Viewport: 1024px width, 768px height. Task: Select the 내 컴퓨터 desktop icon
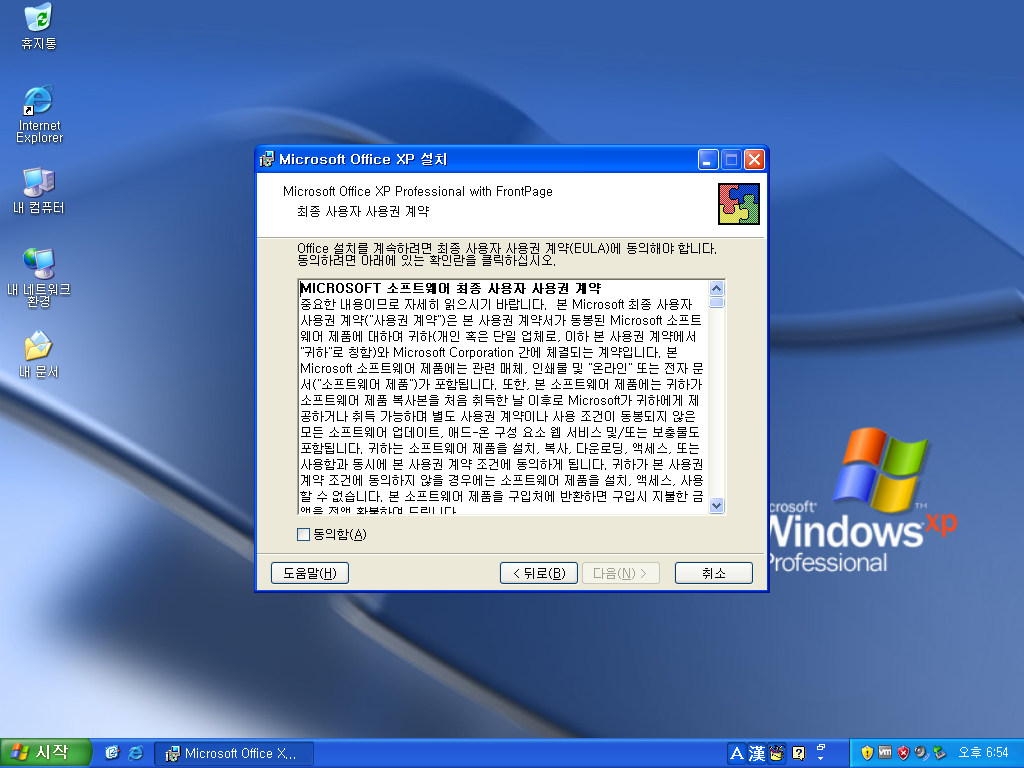(x=39, y=191)
